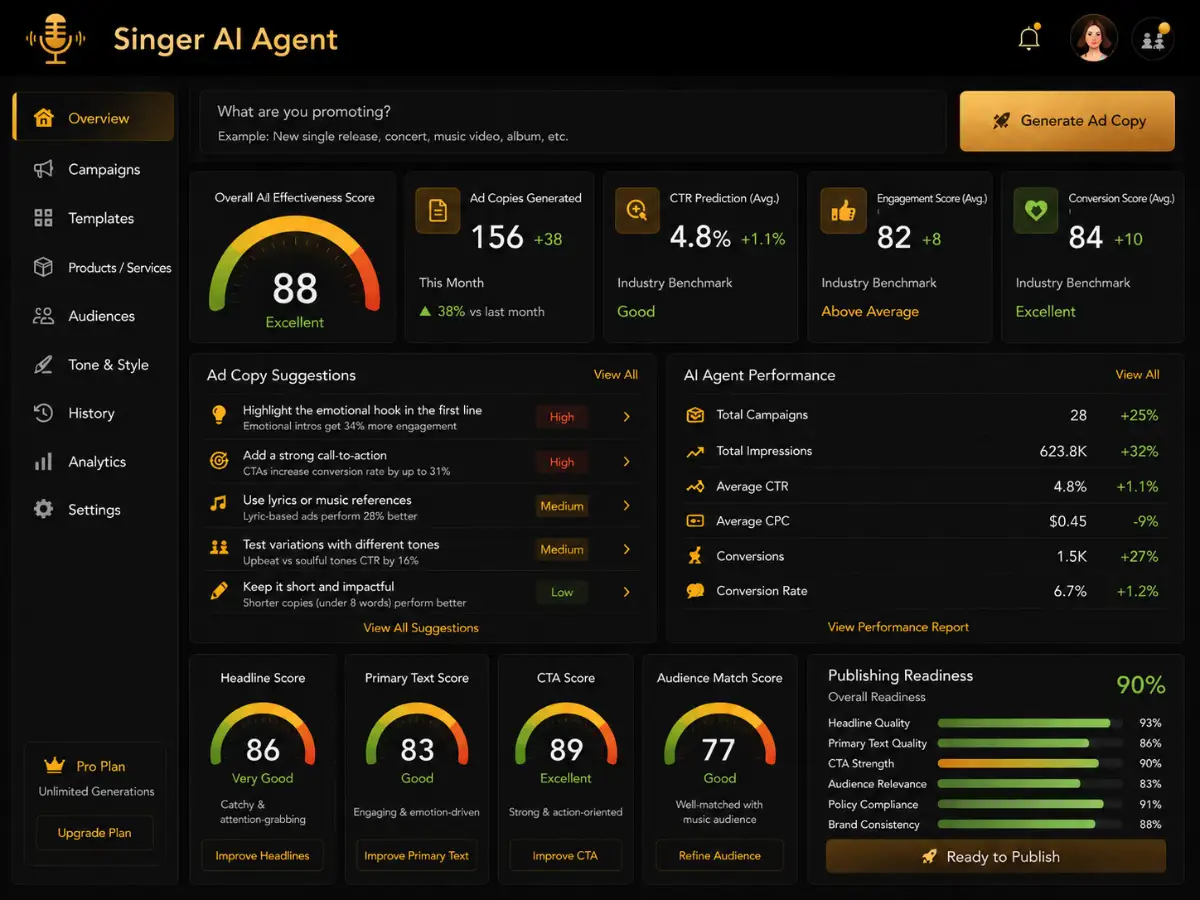The width and height of the screenshot is (1200, 900).
Task: Open View All in Ad Copy Suggestions
Action: pyautogui.click(x=616, y=375)
